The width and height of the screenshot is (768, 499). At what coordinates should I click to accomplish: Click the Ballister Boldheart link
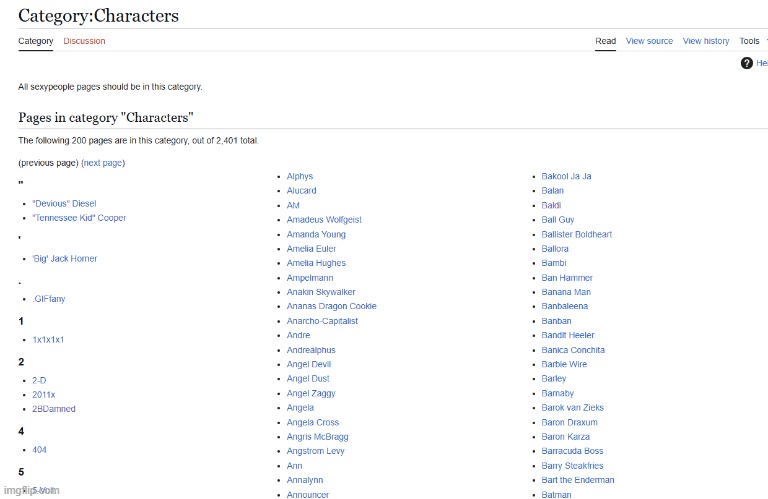[x=576, y=234]
